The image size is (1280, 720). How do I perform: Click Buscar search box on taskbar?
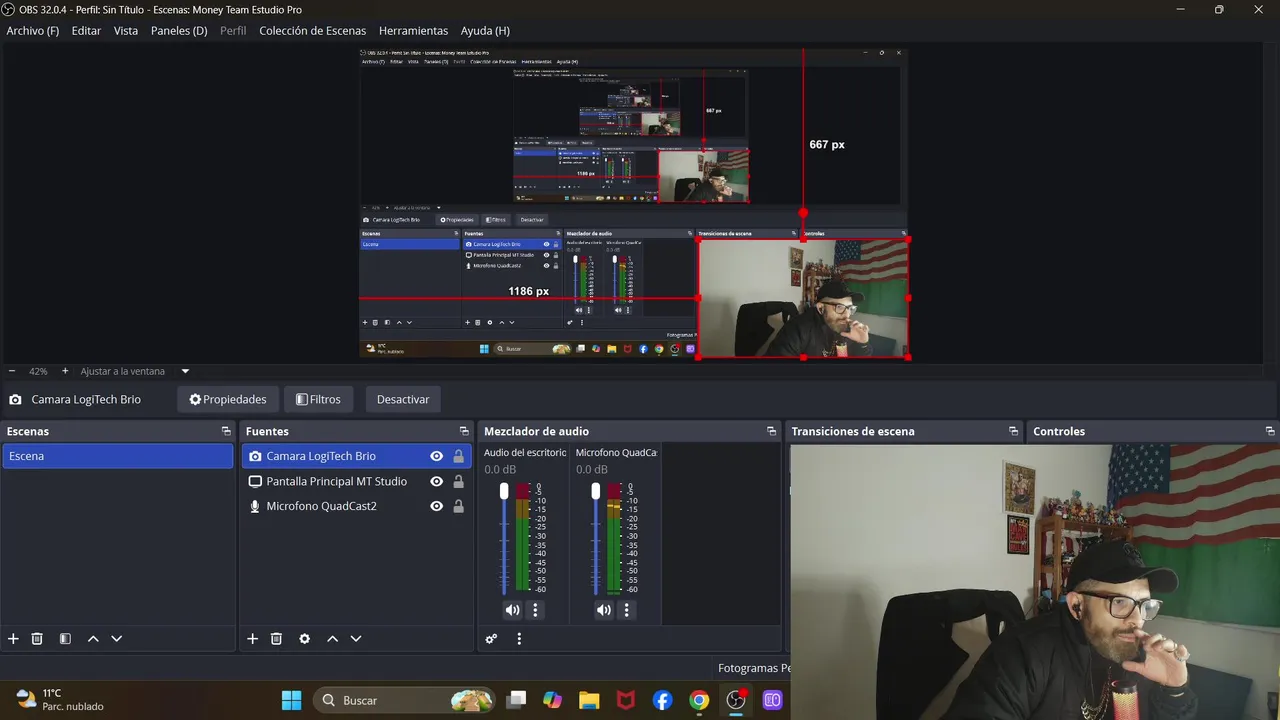click(404, 700)
